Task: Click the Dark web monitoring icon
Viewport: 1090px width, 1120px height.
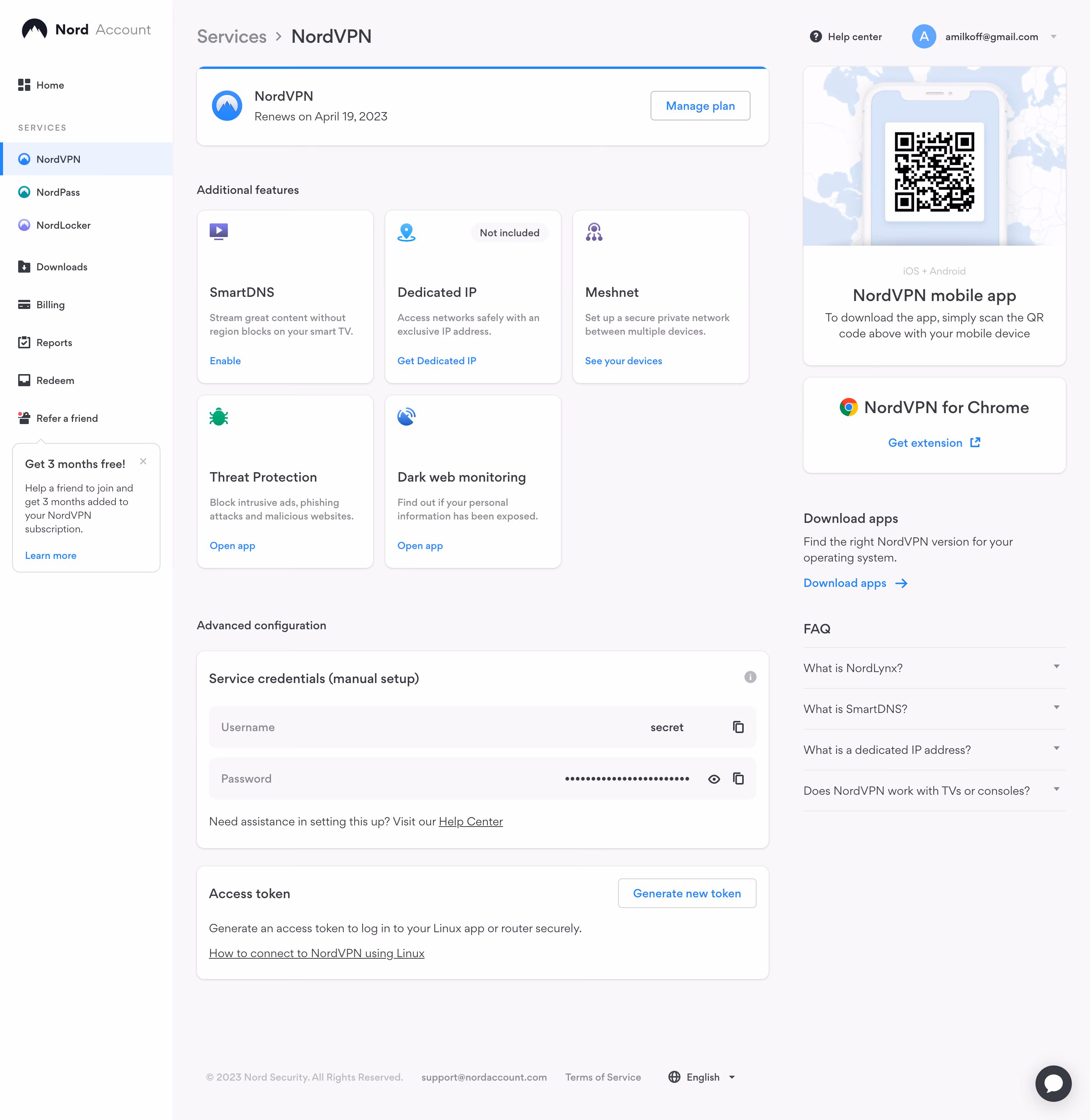Action: click(406, 417)
